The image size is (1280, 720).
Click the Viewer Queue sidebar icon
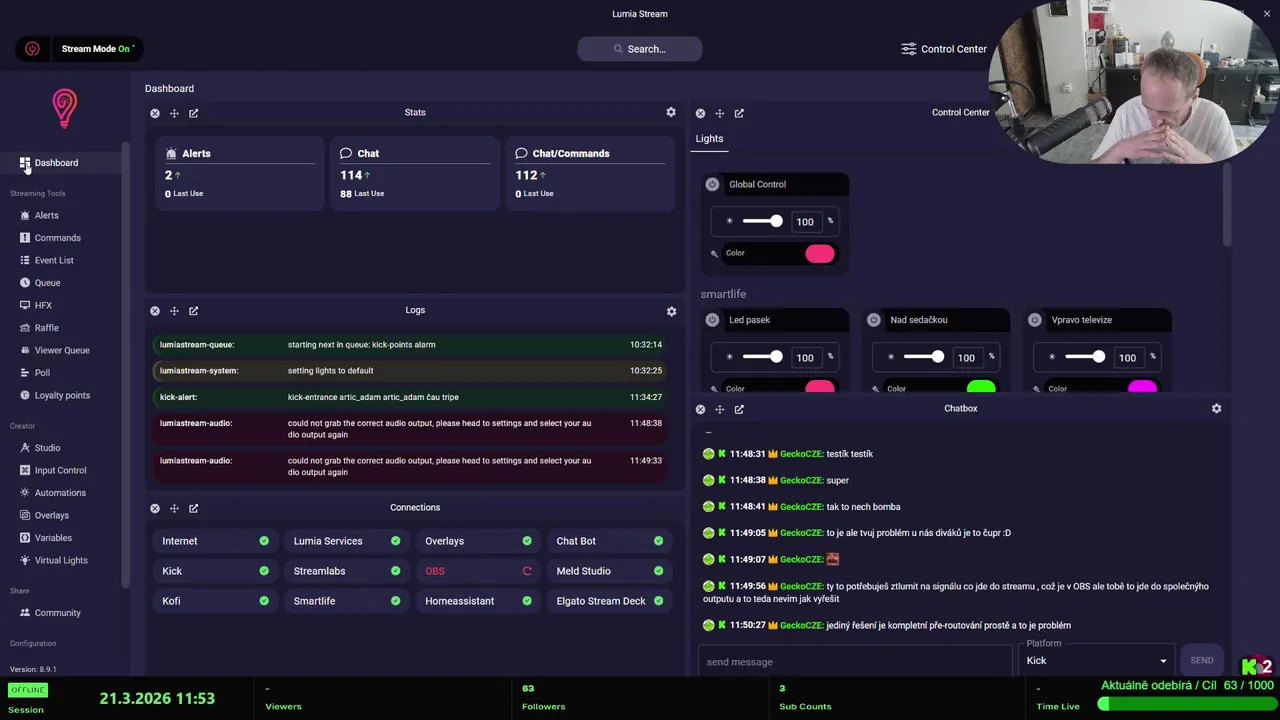25,350
